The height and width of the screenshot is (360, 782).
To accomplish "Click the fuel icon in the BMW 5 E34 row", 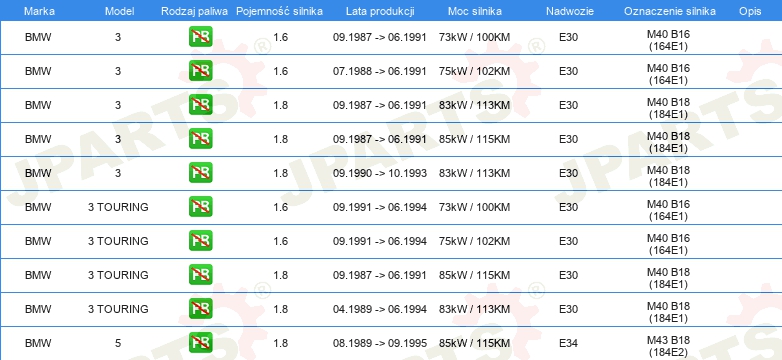I will [x=200, y=343].
